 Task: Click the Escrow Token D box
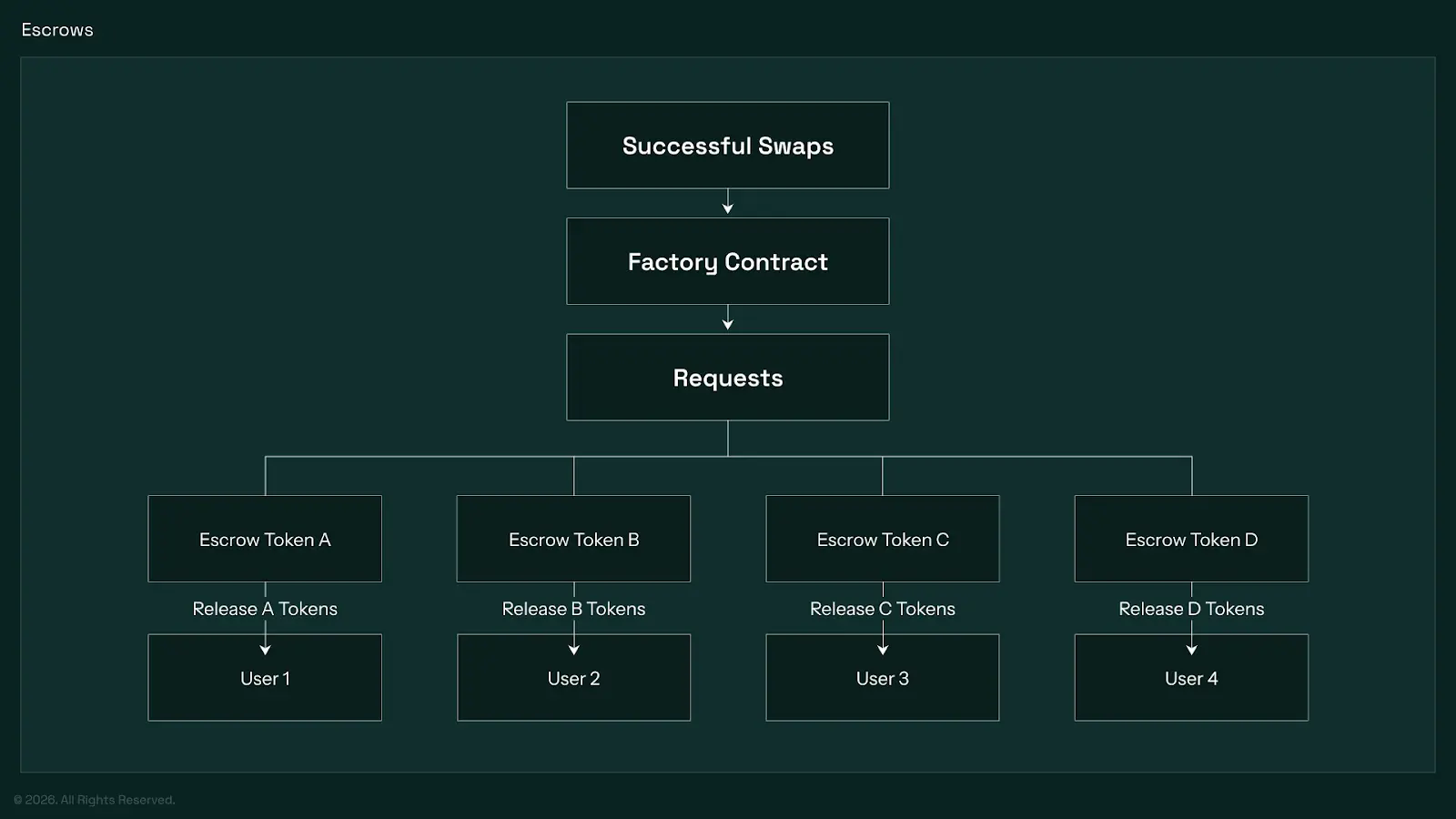coord(1191,539)
